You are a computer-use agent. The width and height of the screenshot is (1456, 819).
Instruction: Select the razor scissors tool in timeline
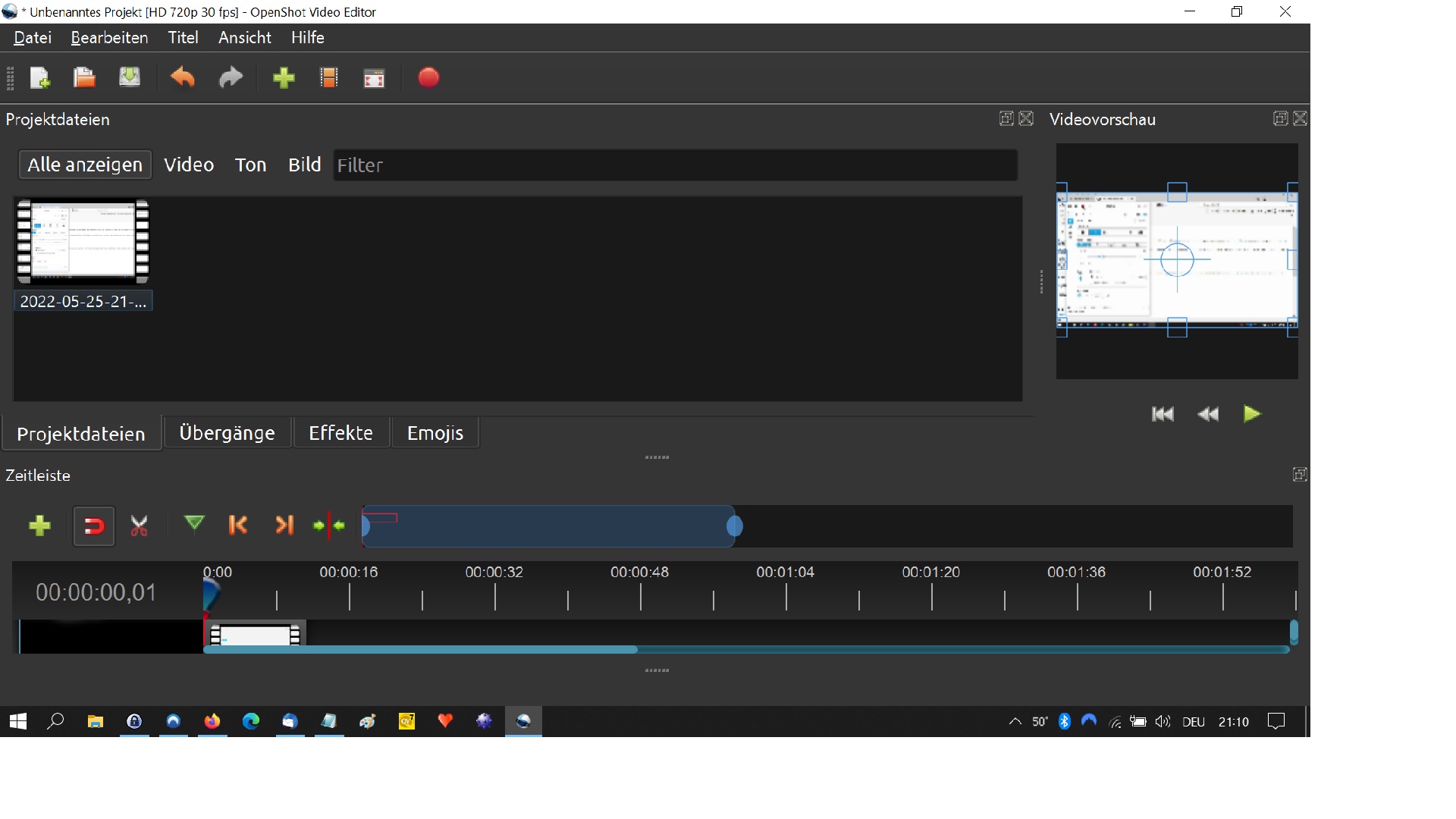click(x=140, y=526)
